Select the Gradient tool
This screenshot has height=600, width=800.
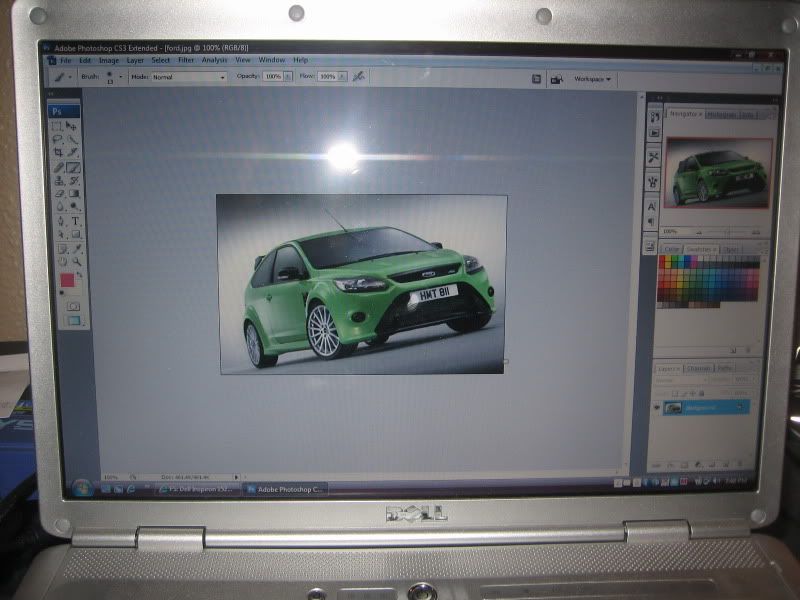[75, 193]
